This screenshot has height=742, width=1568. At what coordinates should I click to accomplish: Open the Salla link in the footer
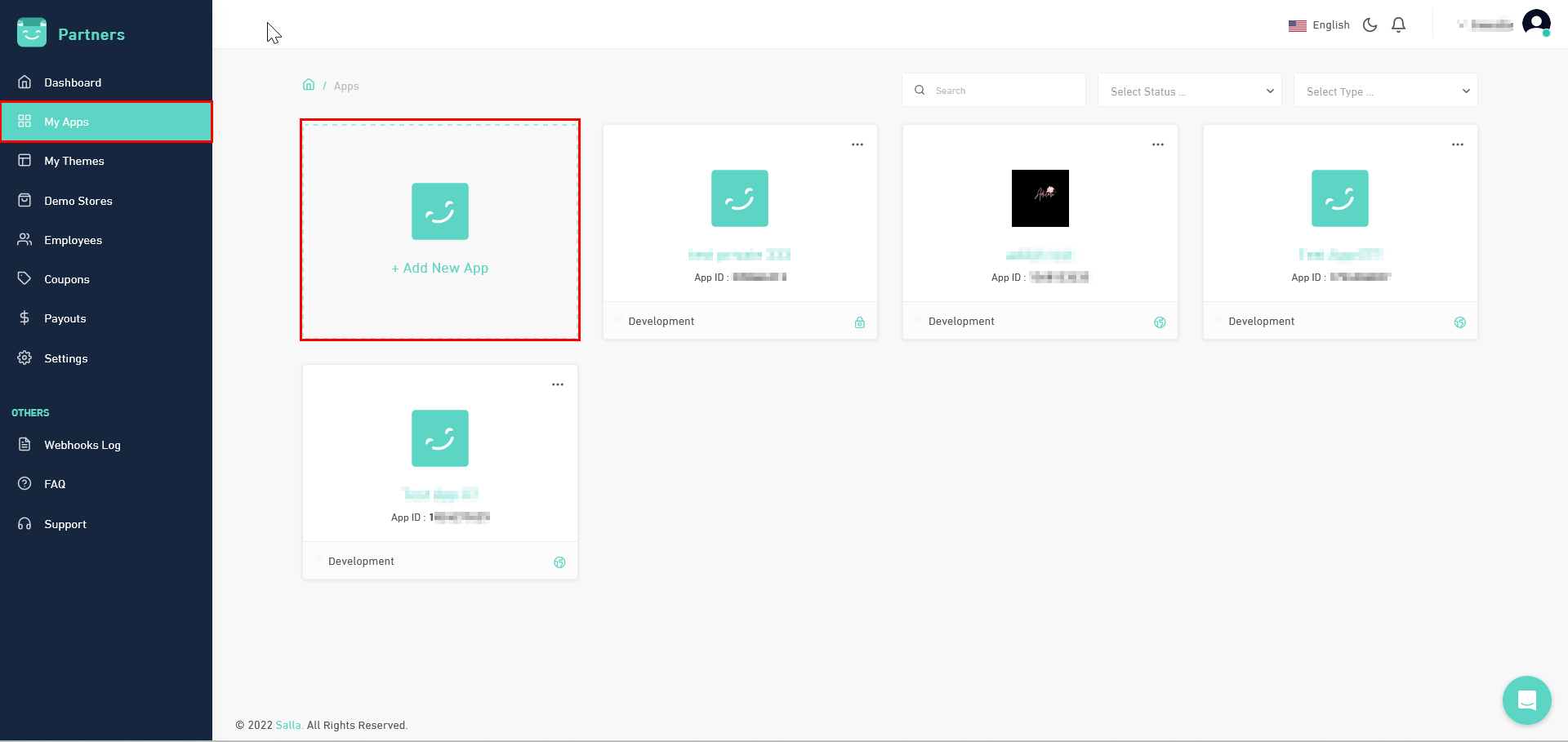[x=287, y=725]
